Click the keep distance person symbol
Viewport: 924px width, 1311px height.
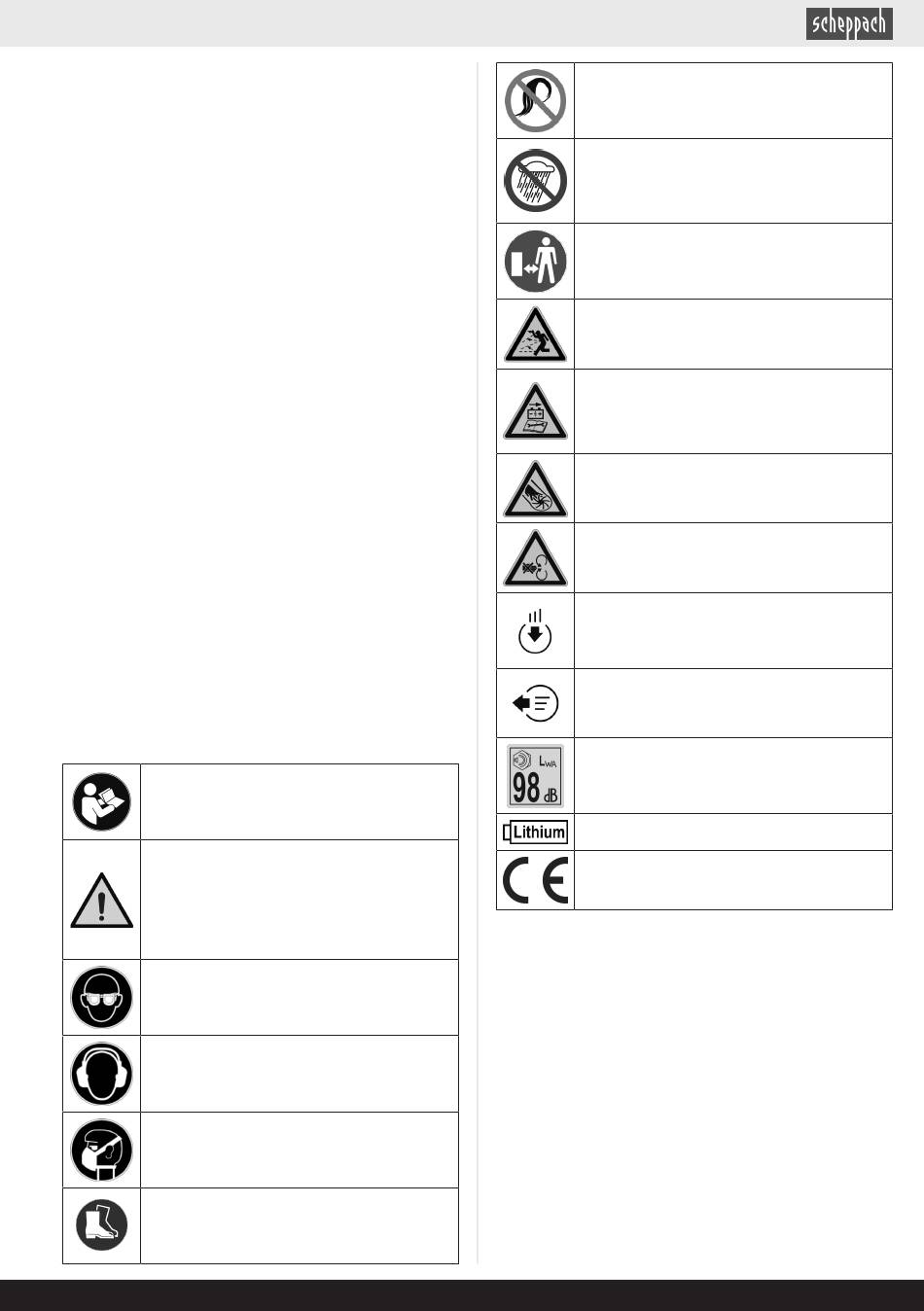tap(536, 261)
